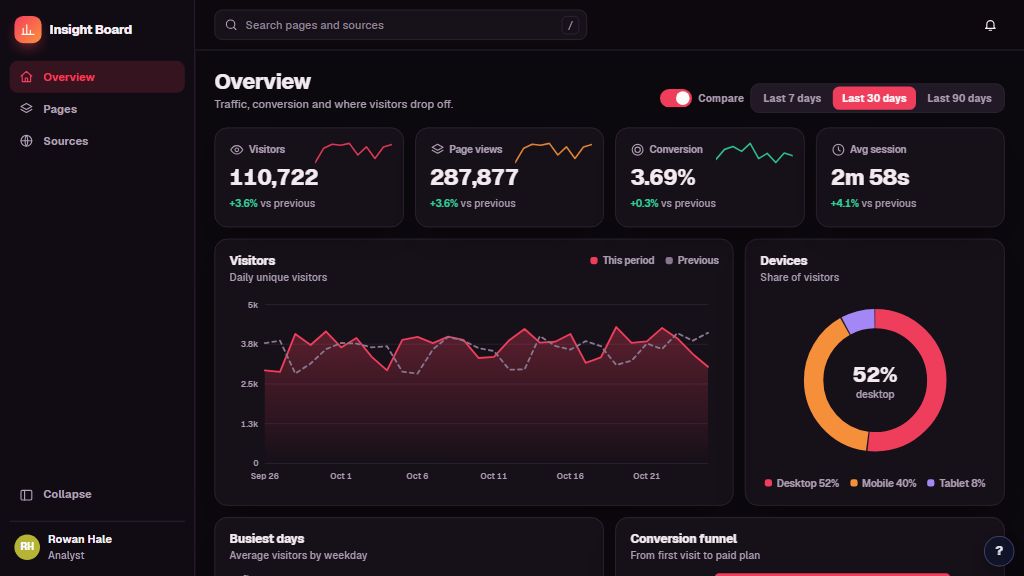The height and width of the screenshot is (576, 1024).
Task: Click the 52% desktop center label
Action: (x=874, y=381)
